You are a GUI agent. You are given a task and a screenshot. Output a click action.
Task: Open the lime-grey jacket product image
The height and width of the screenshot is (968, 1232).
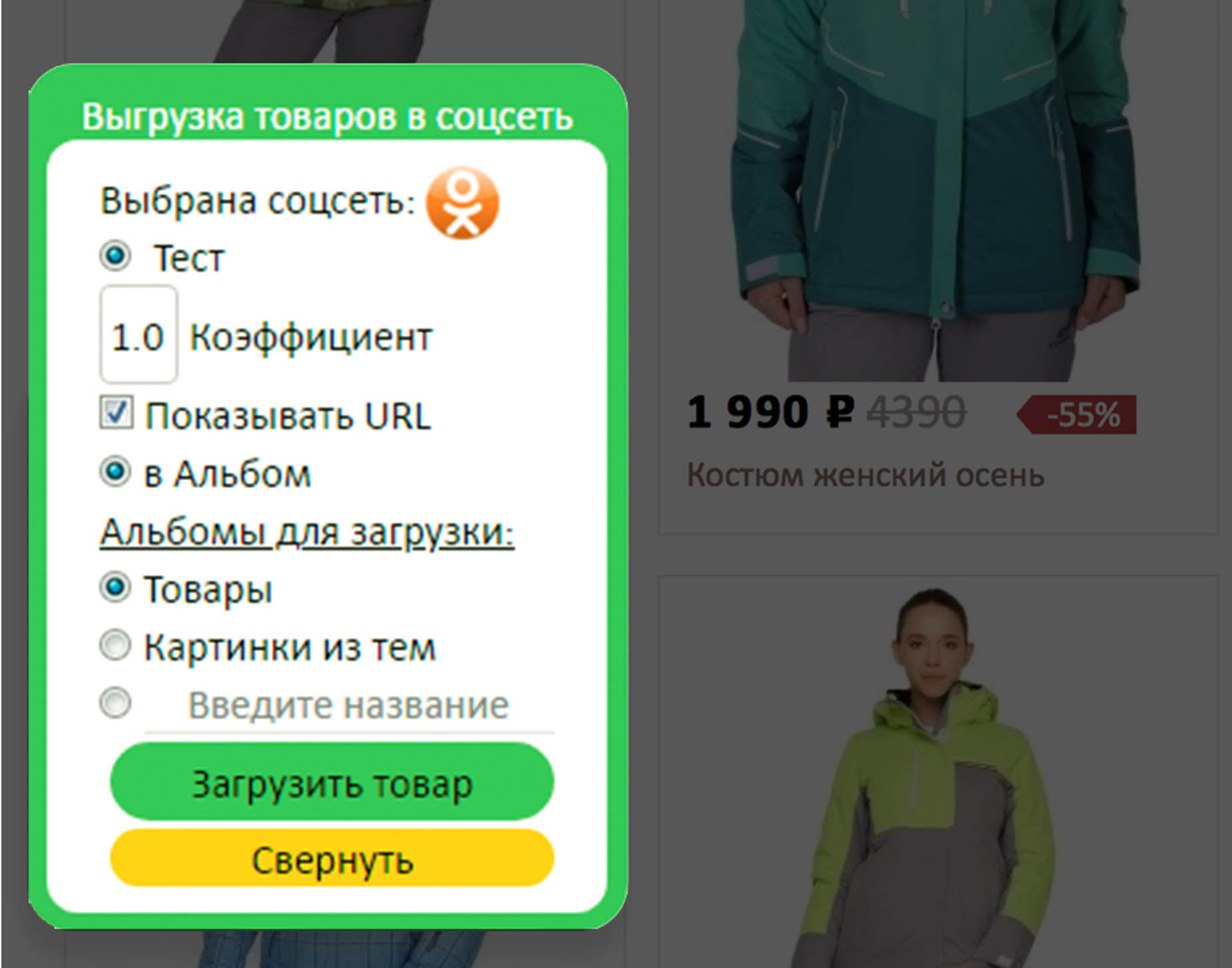[x=935, y=778]
